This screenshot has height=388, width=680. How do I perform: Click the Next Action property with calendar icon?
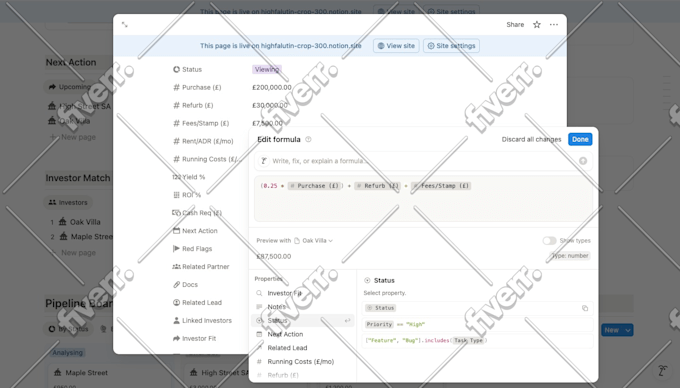tap(195, 231)
